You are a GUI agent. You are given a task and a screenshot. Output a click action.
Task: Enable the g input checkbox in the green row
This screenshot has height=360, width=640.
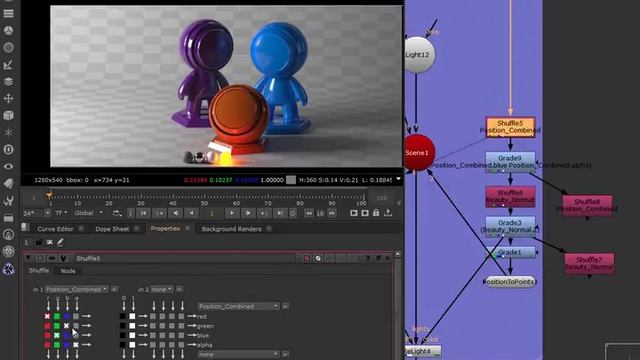point(57,326)
